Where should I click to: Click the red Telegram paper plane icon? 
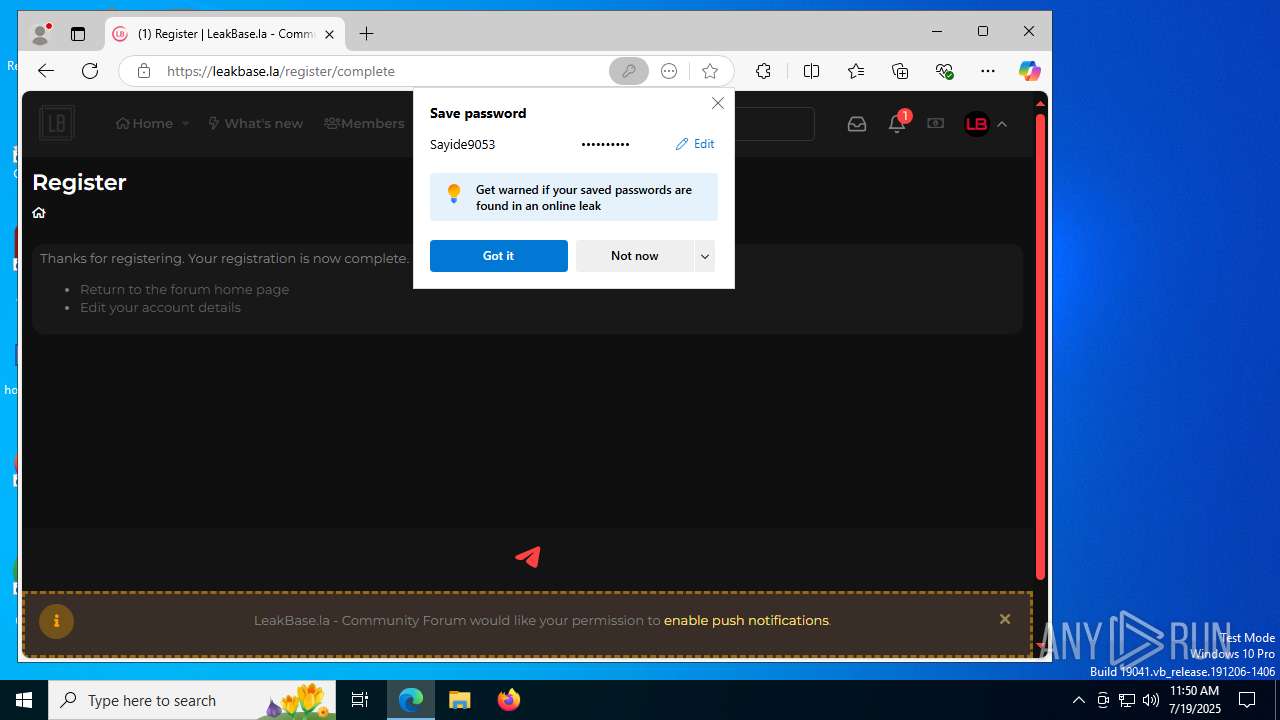click(x=528, y=557)
